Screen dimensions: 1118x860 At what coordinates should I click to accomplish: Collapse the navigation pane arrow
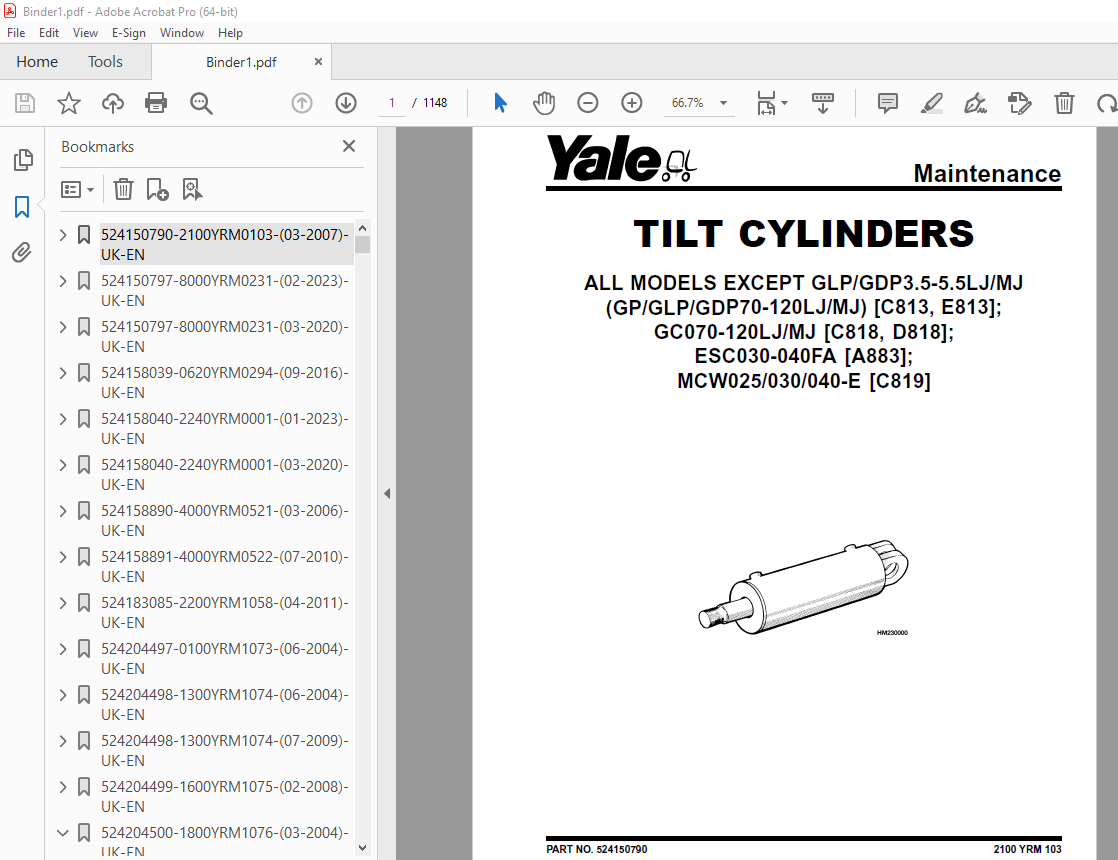pyautogui.click(x=386, y=493)
